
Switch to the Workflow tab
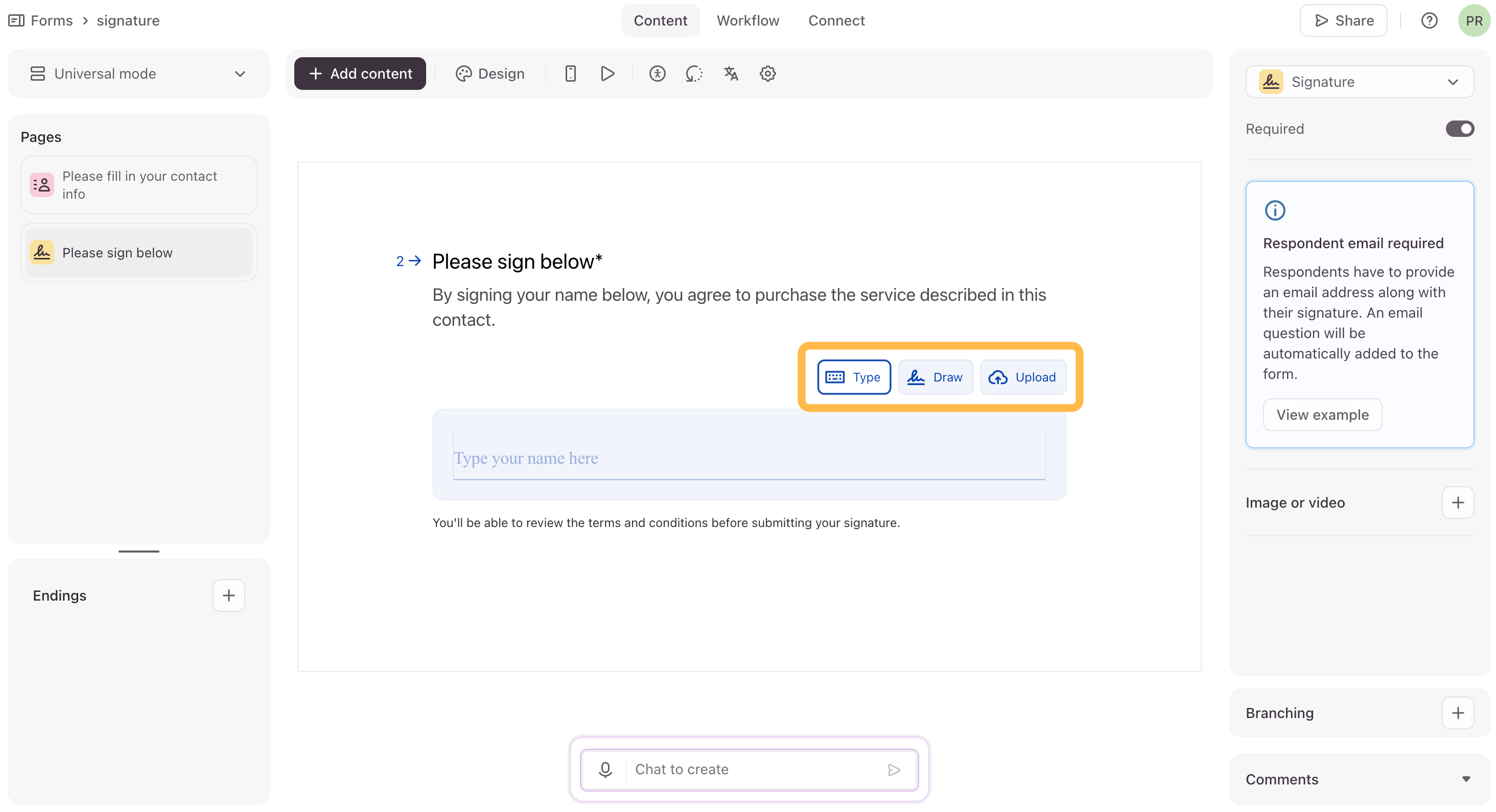[747, 21]
